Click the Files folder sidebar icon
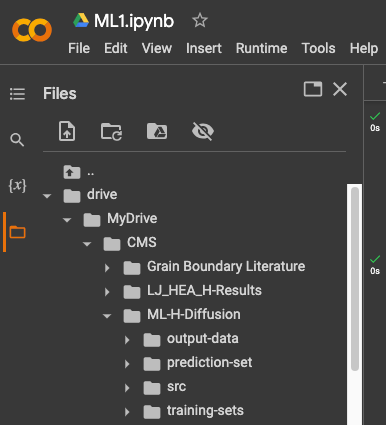The height and width of the screenshot is (425, 386). click(x=17, y=232)
